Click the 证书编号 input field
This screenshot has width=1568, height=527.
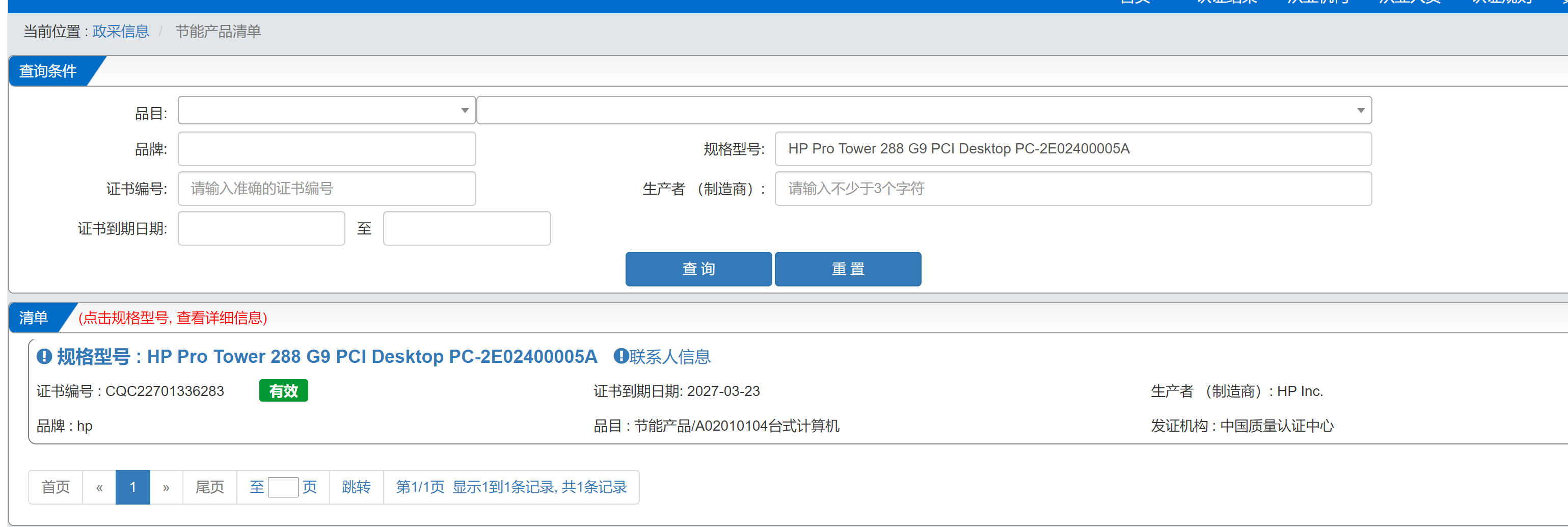pos(326,188)
